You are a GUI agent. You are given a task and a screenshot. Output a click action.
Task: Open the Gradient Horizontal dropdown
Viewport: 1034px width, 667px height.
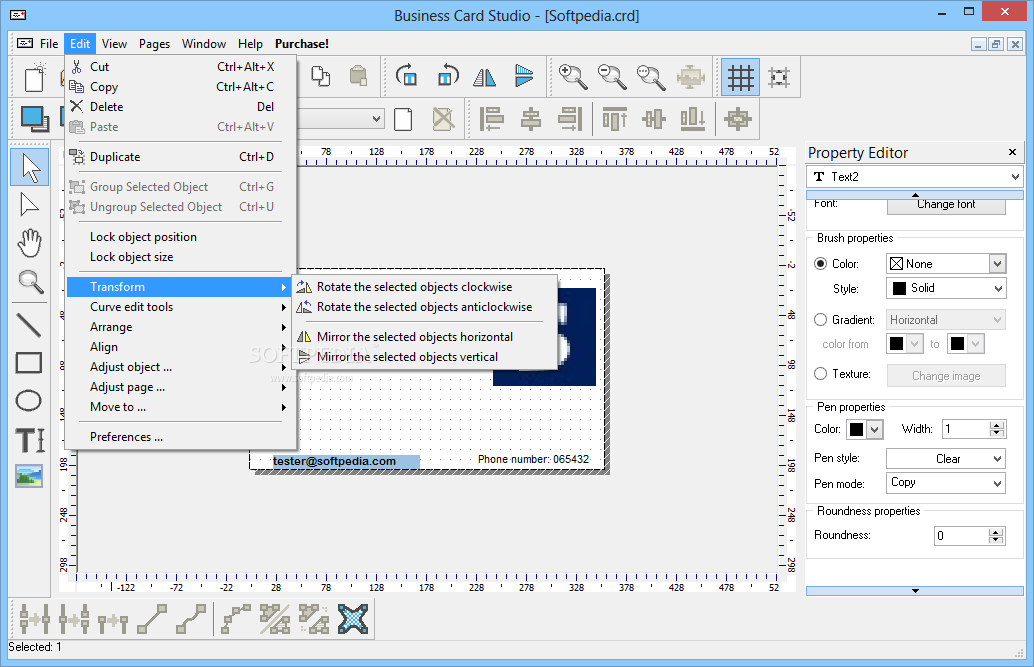(x=946, y=320)
